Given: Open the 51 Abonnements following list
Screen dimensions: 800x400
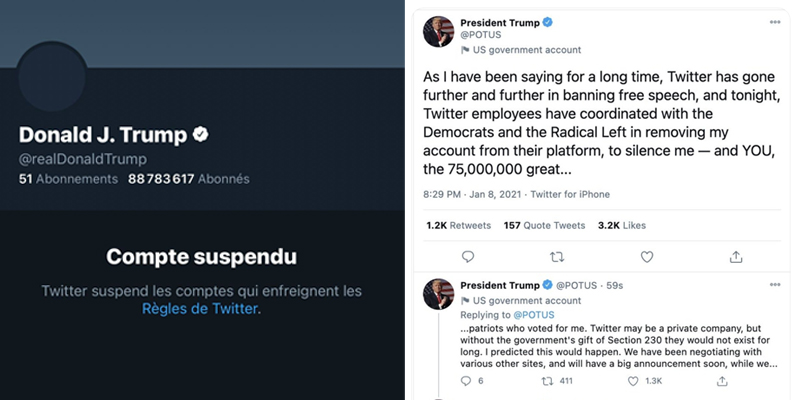Looking at the screenshot, I should pos(67,179).
